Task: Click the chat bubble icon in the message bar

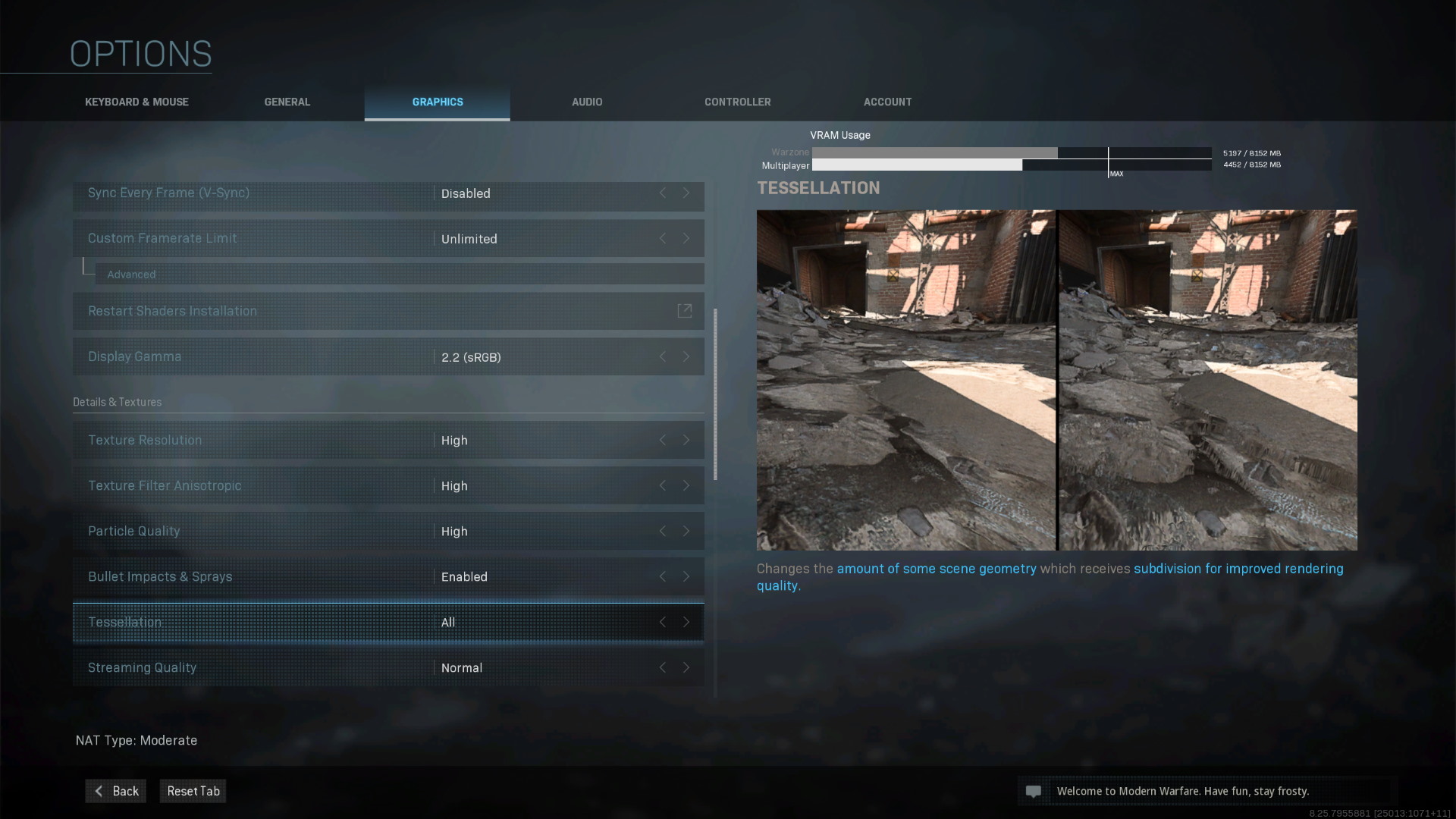Action: [x=1033, y=791]
